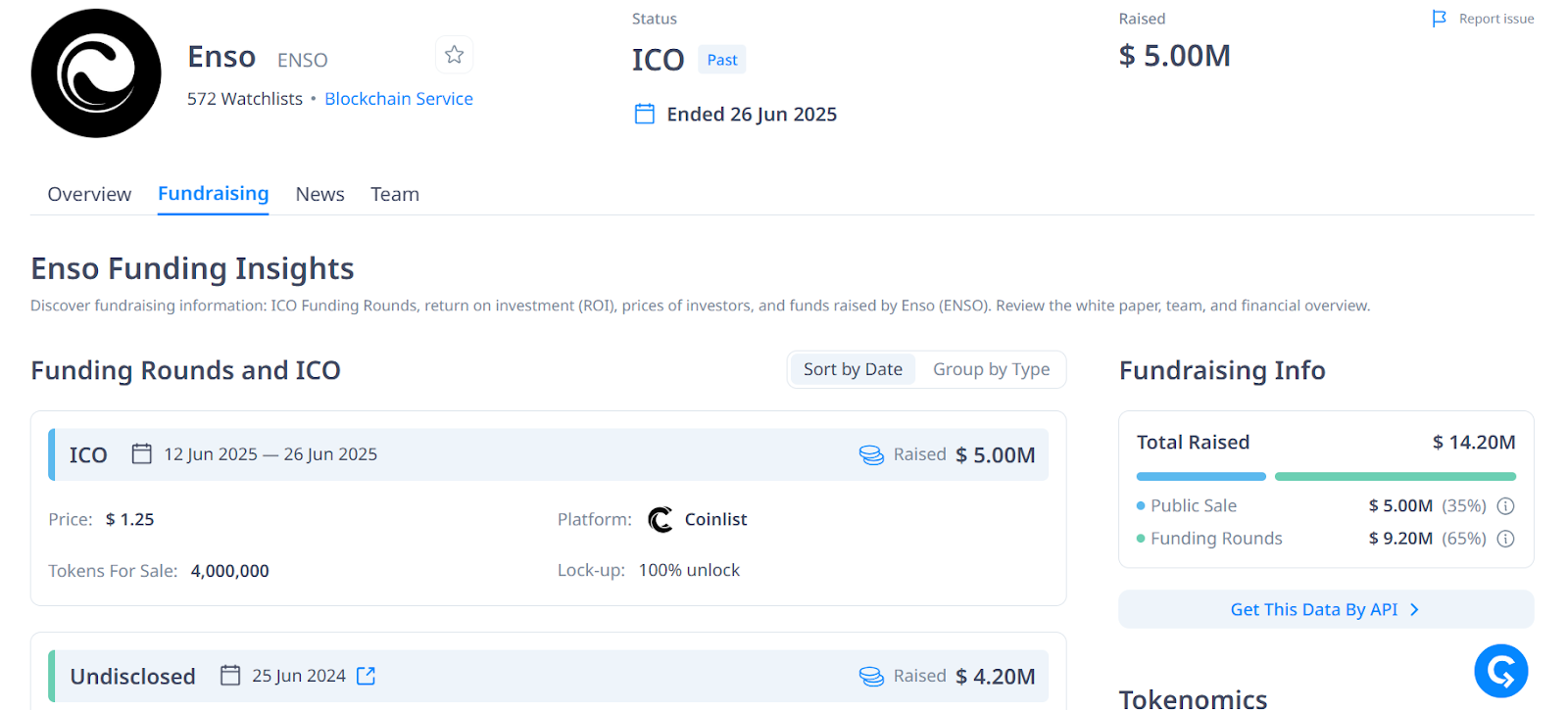The height and width of the screenshot is (710, 1568).
Task: Click the coins icon in ICO round header
Action: click(x=871, y=455)
